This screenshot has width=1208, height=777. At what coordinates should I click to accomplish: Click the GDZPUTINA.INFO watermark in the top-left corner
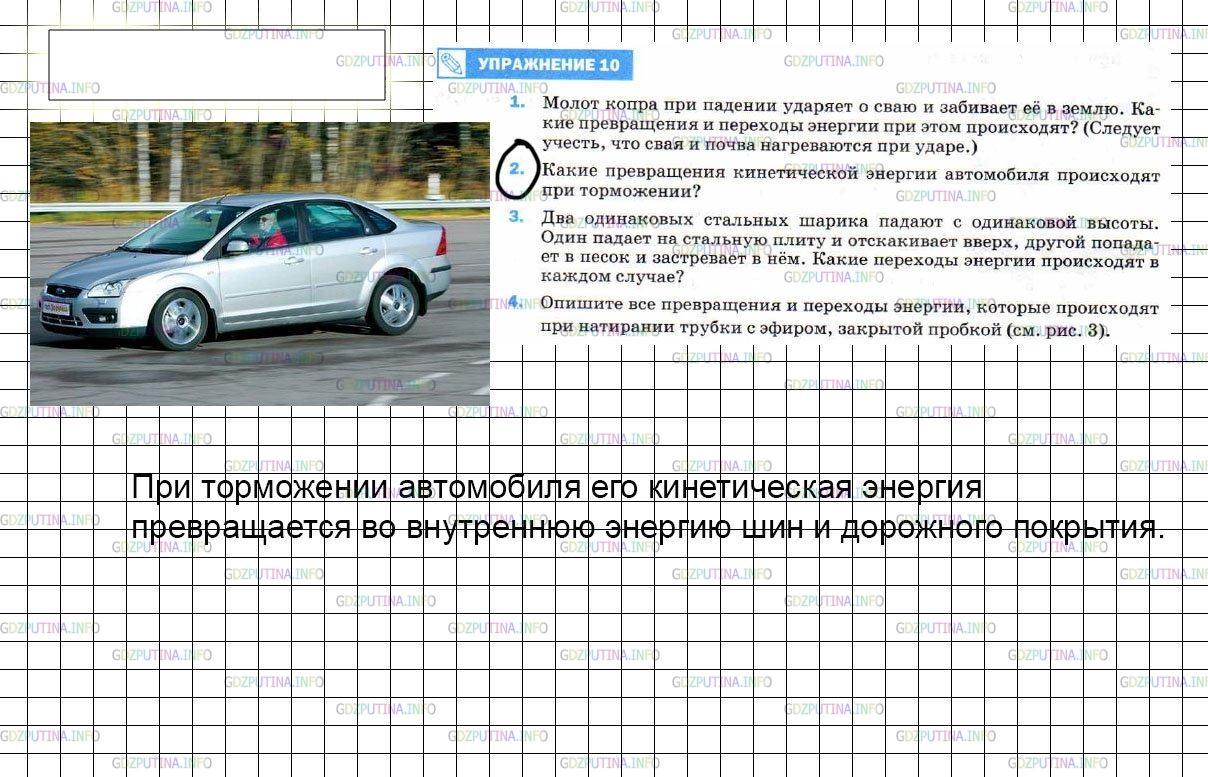pos(50,88)
